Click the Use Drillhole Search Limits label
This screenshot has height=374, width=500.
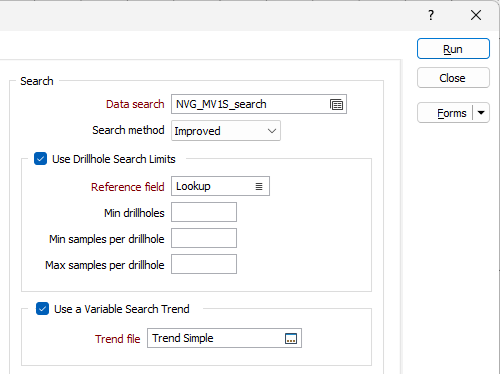coord(114,159)
